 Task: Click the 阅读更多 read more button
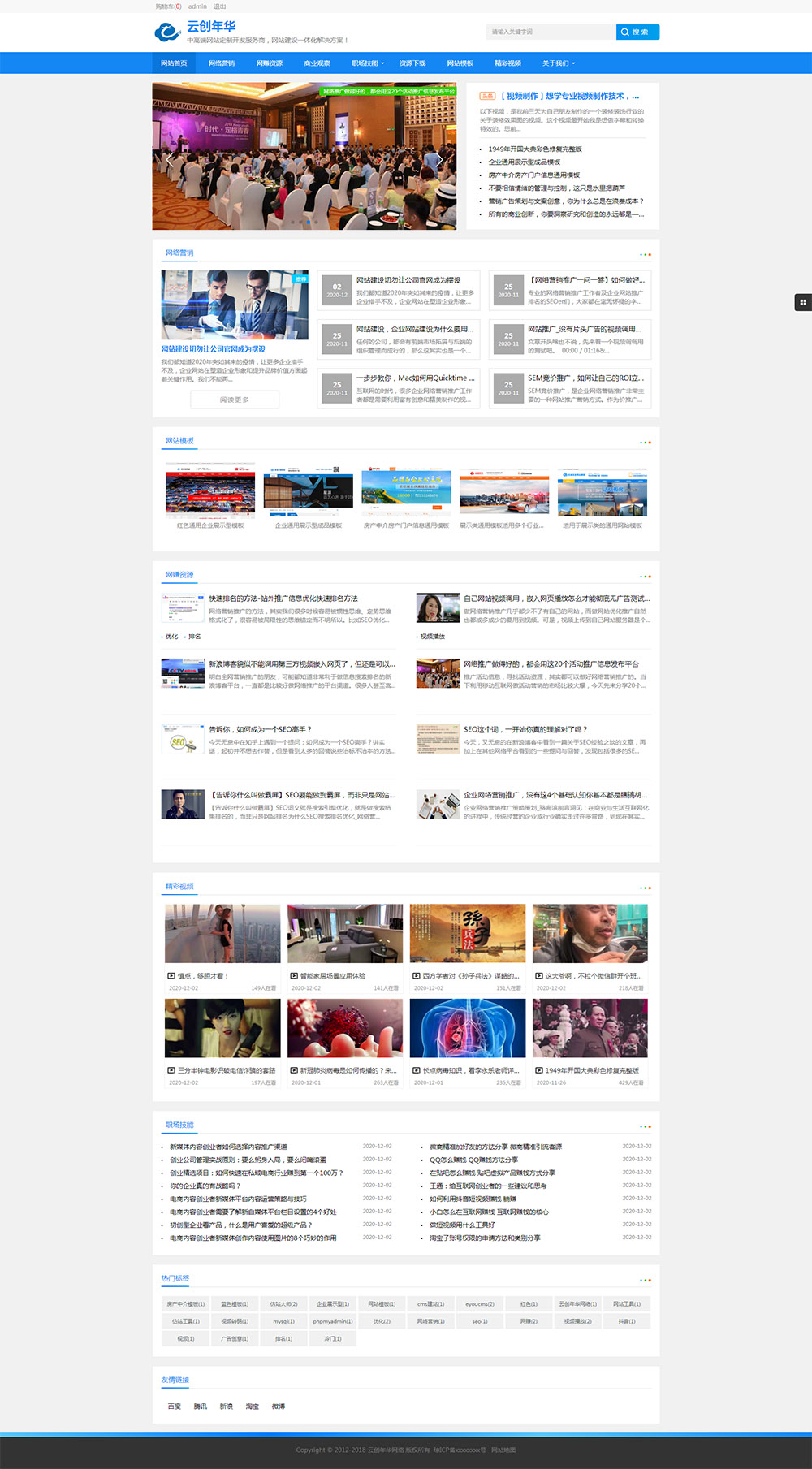(235, 400)
